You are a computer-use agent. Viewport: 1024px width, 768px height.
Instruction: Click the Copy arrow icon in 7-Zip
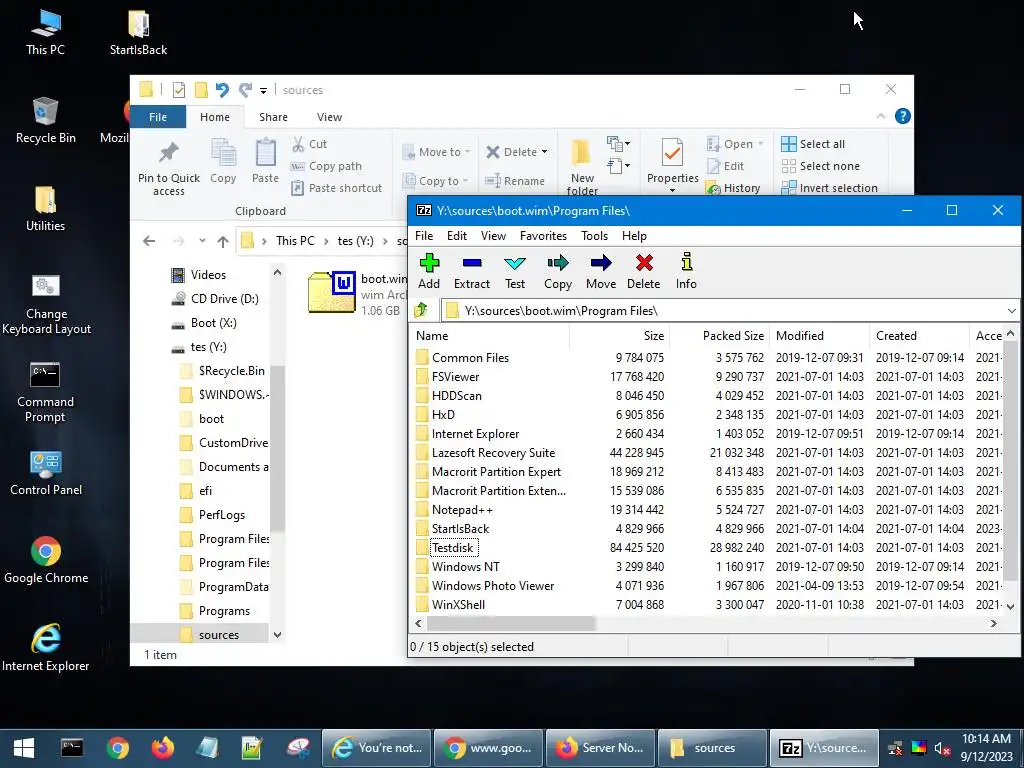point(558,263)
